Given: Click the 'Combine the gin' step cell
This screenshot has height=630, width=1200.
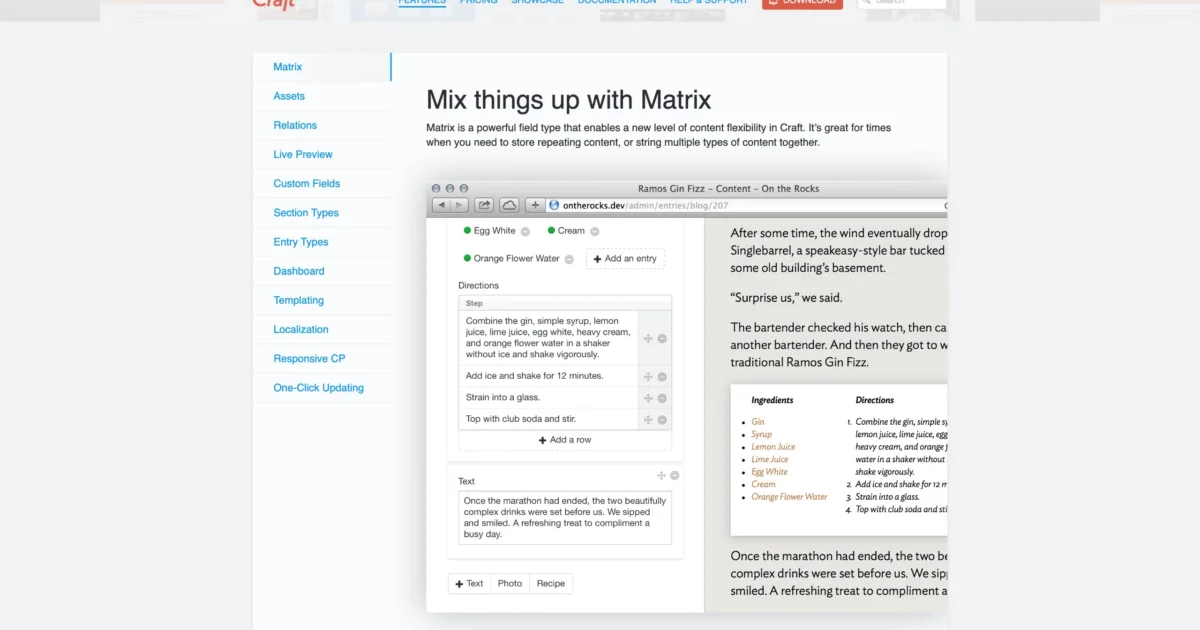Looking at the screenshot, I should (x=548, y=338).
